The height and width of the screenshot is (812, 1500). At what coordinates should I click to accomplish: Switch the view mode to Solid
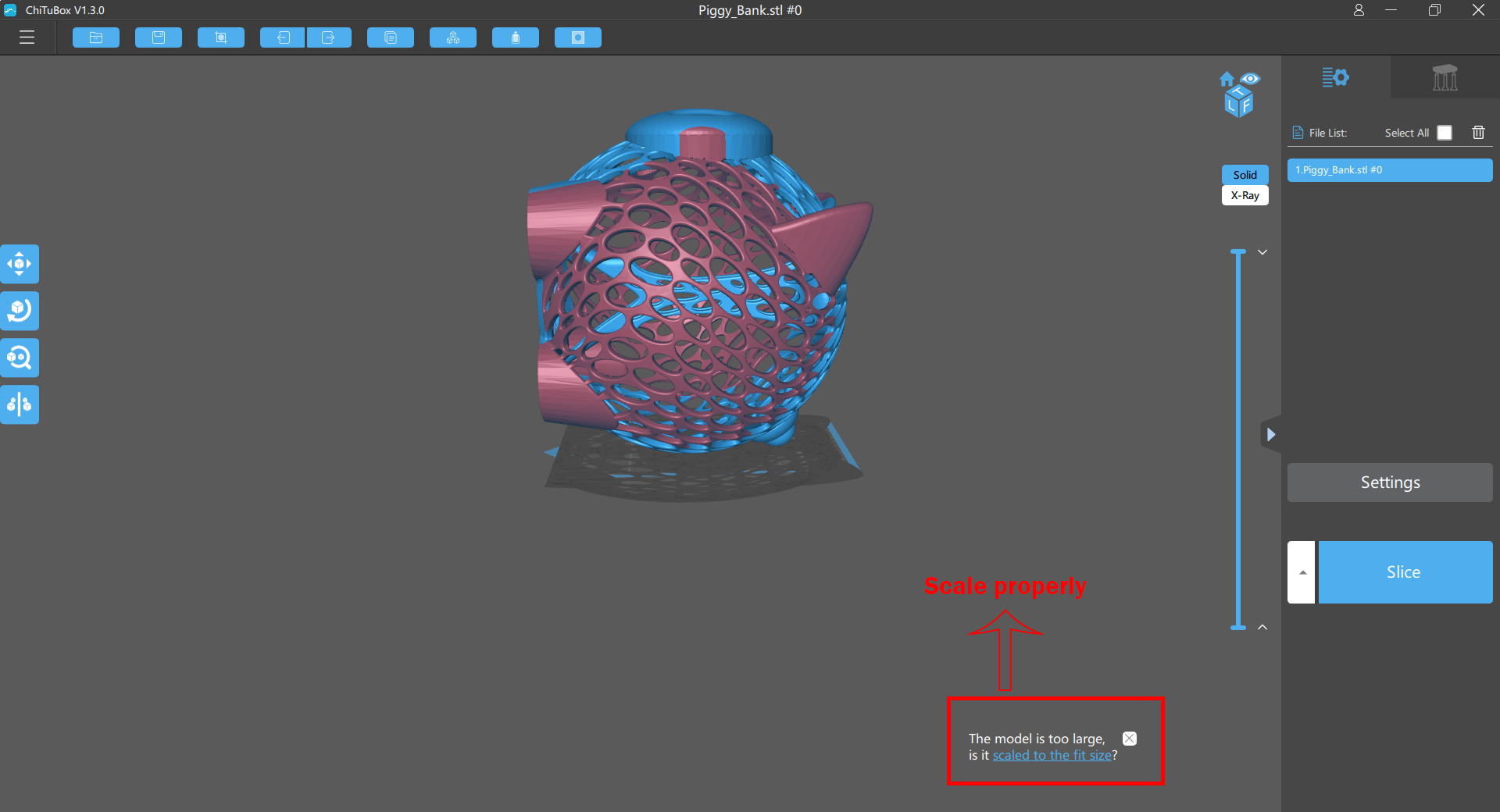pyautogui.click(x=1245, y=175)
